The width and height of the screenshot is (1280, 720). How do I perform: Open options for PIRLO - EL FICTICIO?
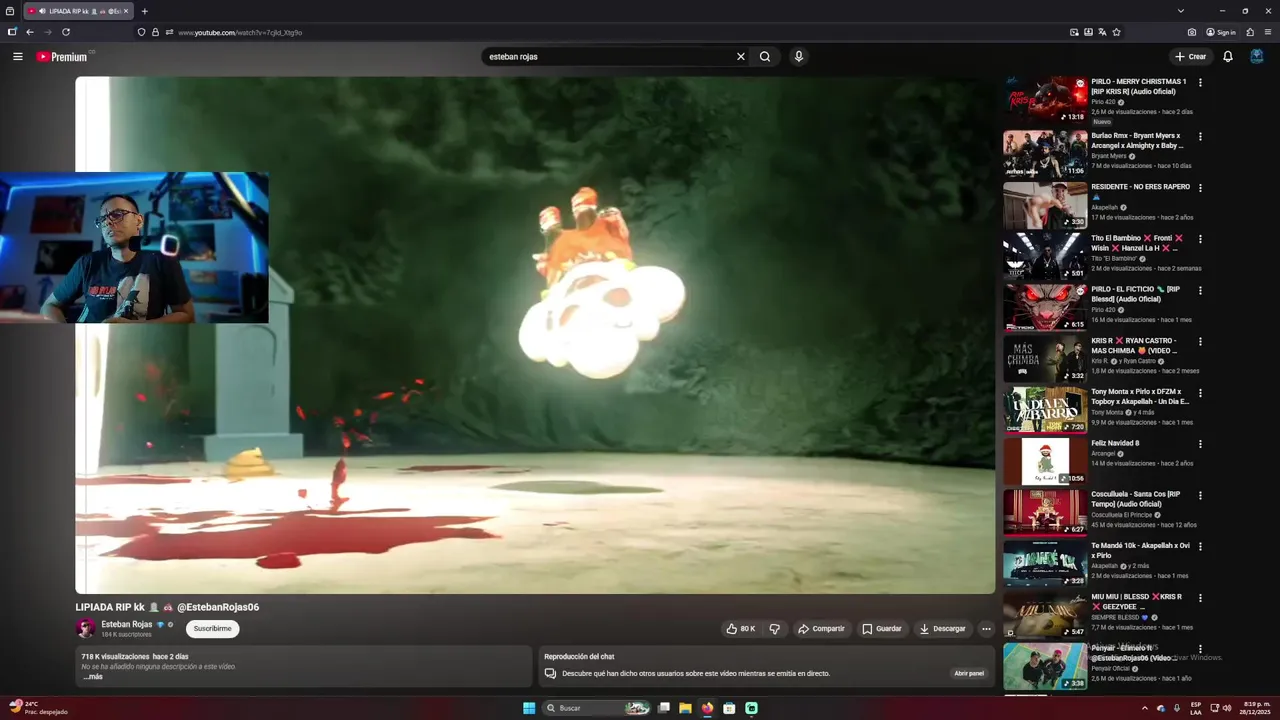pyautogui.click(x=1200, y=291)
